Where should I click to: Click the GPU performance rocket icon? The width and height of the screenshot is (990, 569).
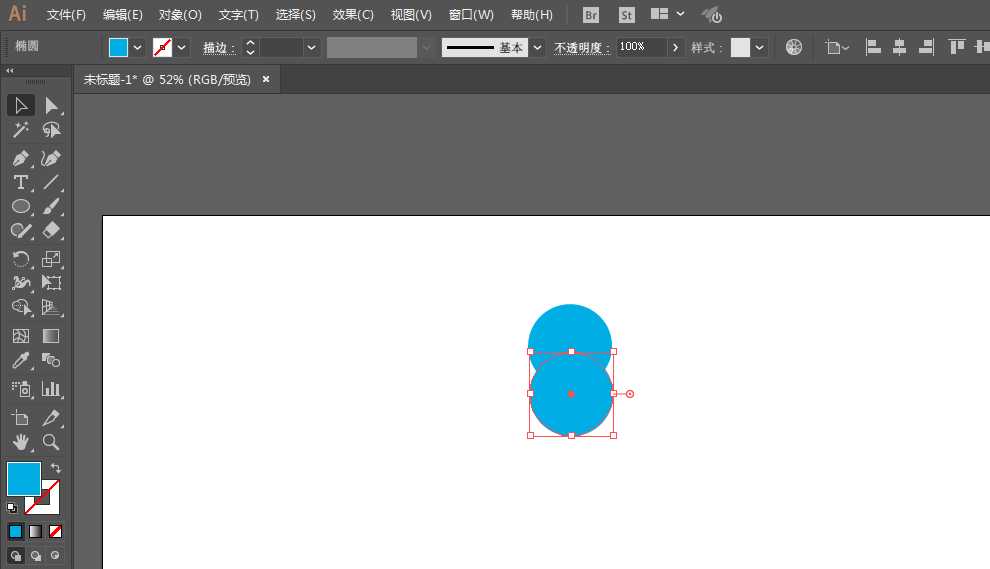tap(712, 15)
